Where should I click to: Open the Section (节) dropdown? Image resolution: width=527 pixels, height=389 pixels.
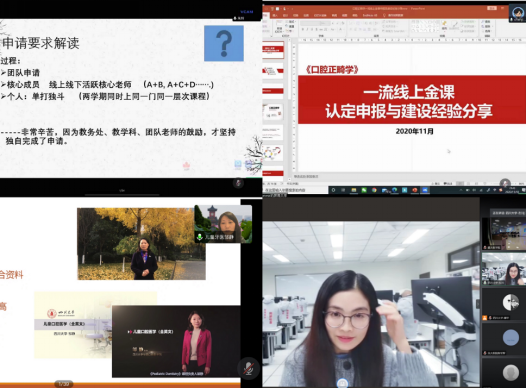(x=290, y=31)
